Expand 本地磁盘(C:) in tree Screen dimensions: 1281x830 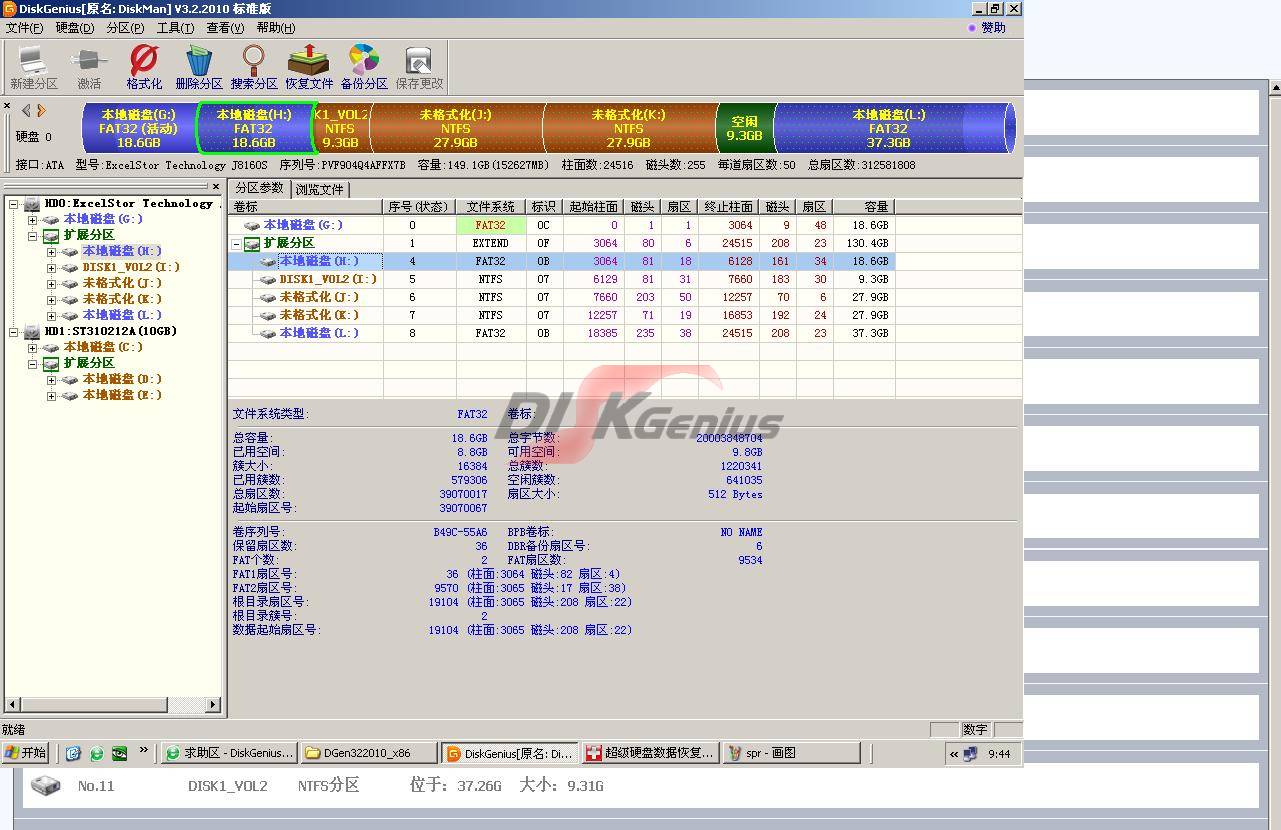tap(32, 348)
